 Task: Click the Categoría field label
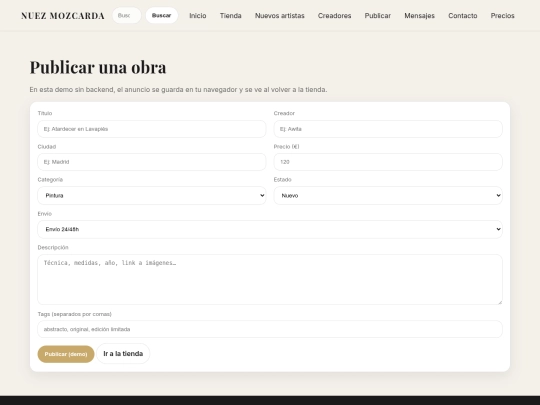pyautogui.click(x=50, y=179)
